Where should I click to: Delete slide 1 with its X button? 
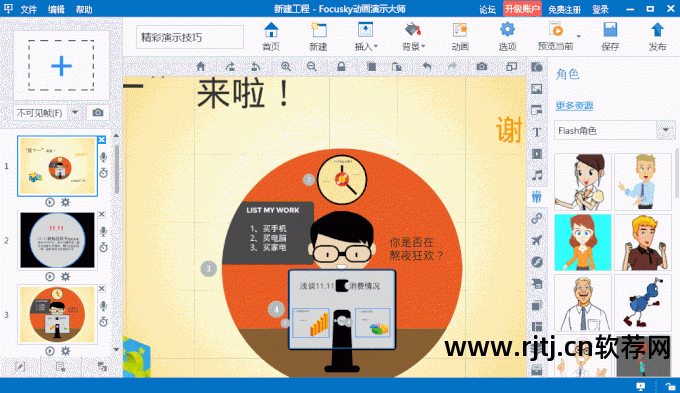point(101,139)
